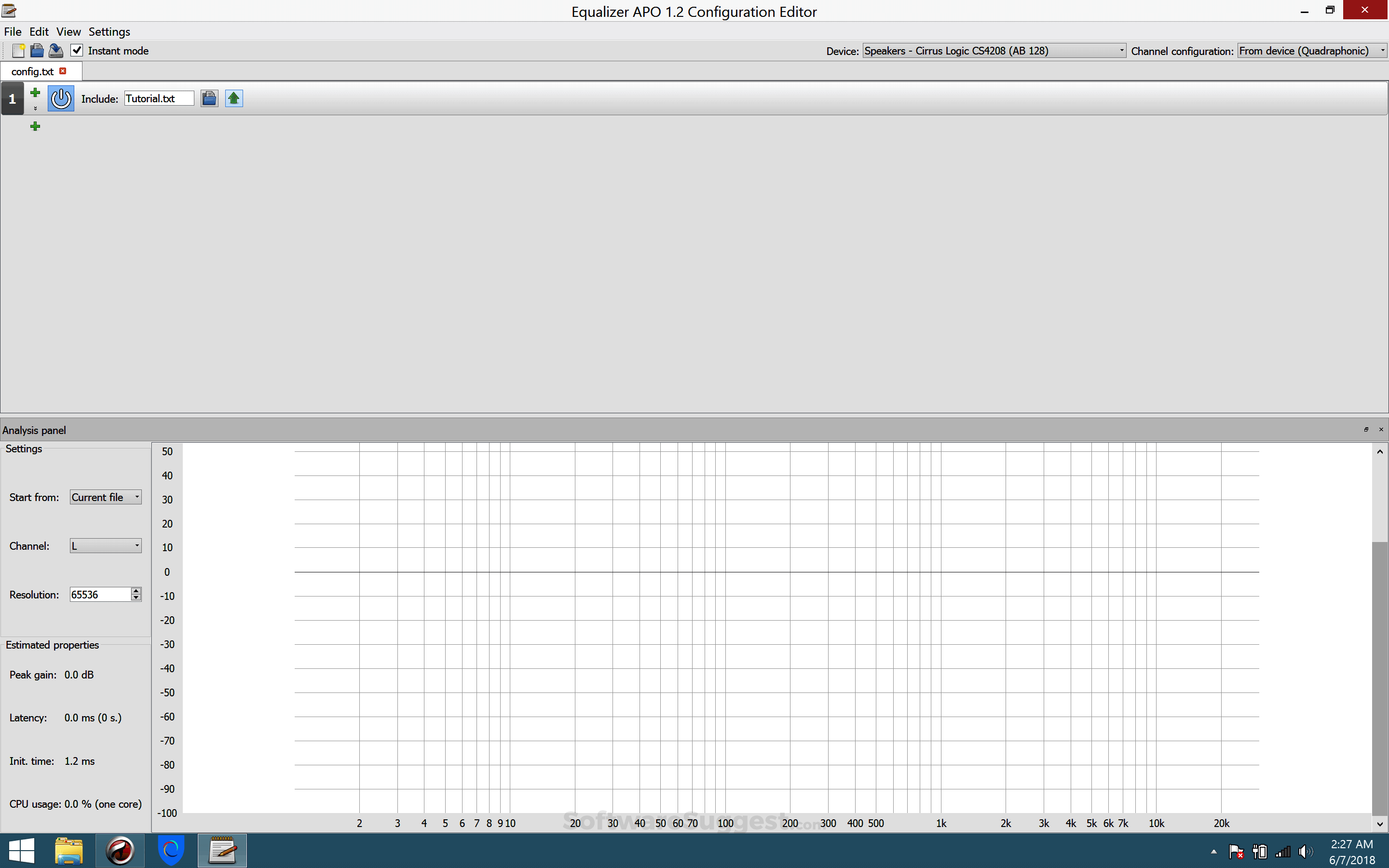Close the Analysis panel
This screenshot has height=868, width=1389.
[x=1381, y=429]
